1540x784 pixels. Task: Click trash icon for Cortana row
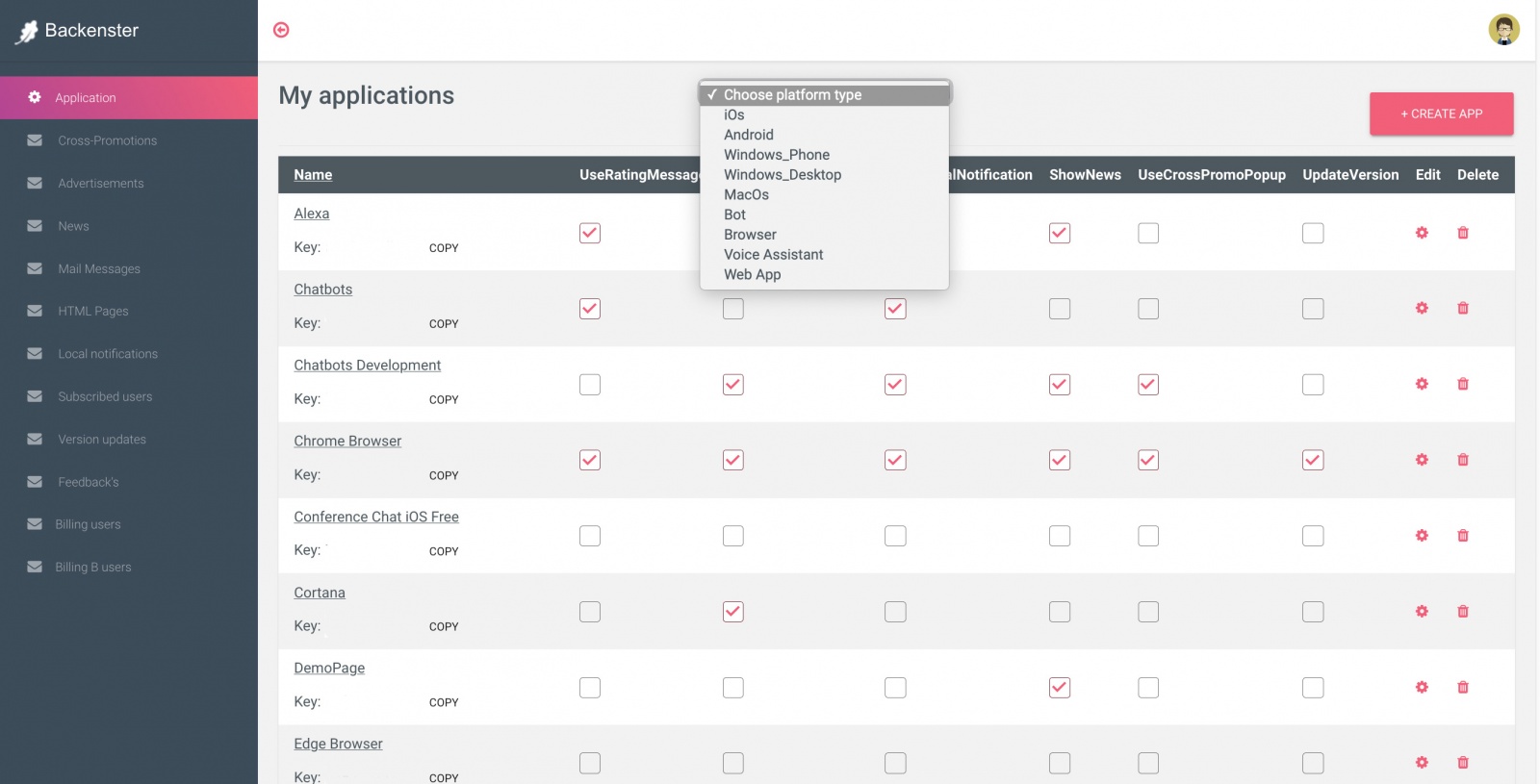[x=1463, y=612]
